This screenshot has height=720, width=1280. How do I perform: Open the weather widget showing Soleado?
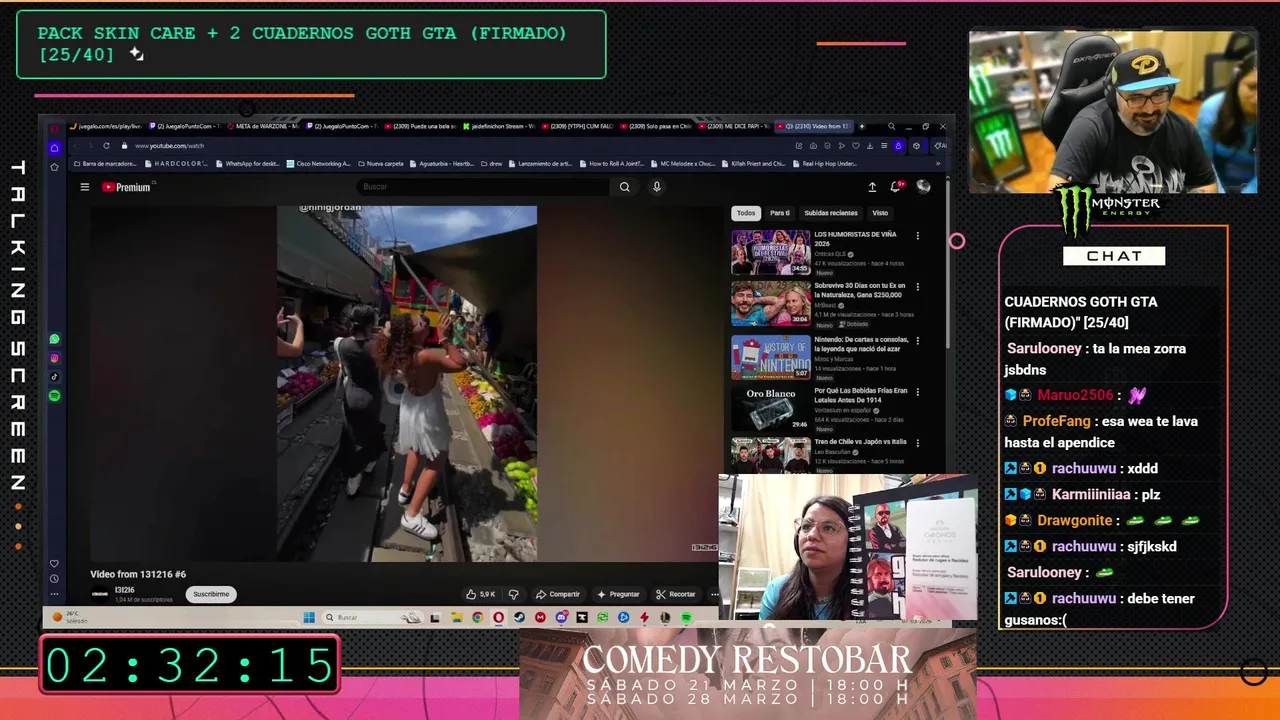click(x=70, y=617)
